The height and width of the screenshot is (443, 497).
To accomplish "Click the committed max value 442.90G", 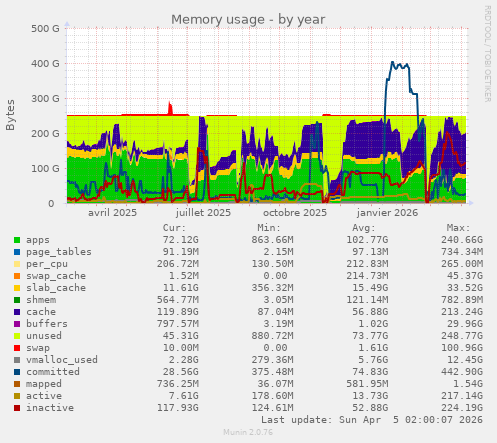I will [462, 372].
